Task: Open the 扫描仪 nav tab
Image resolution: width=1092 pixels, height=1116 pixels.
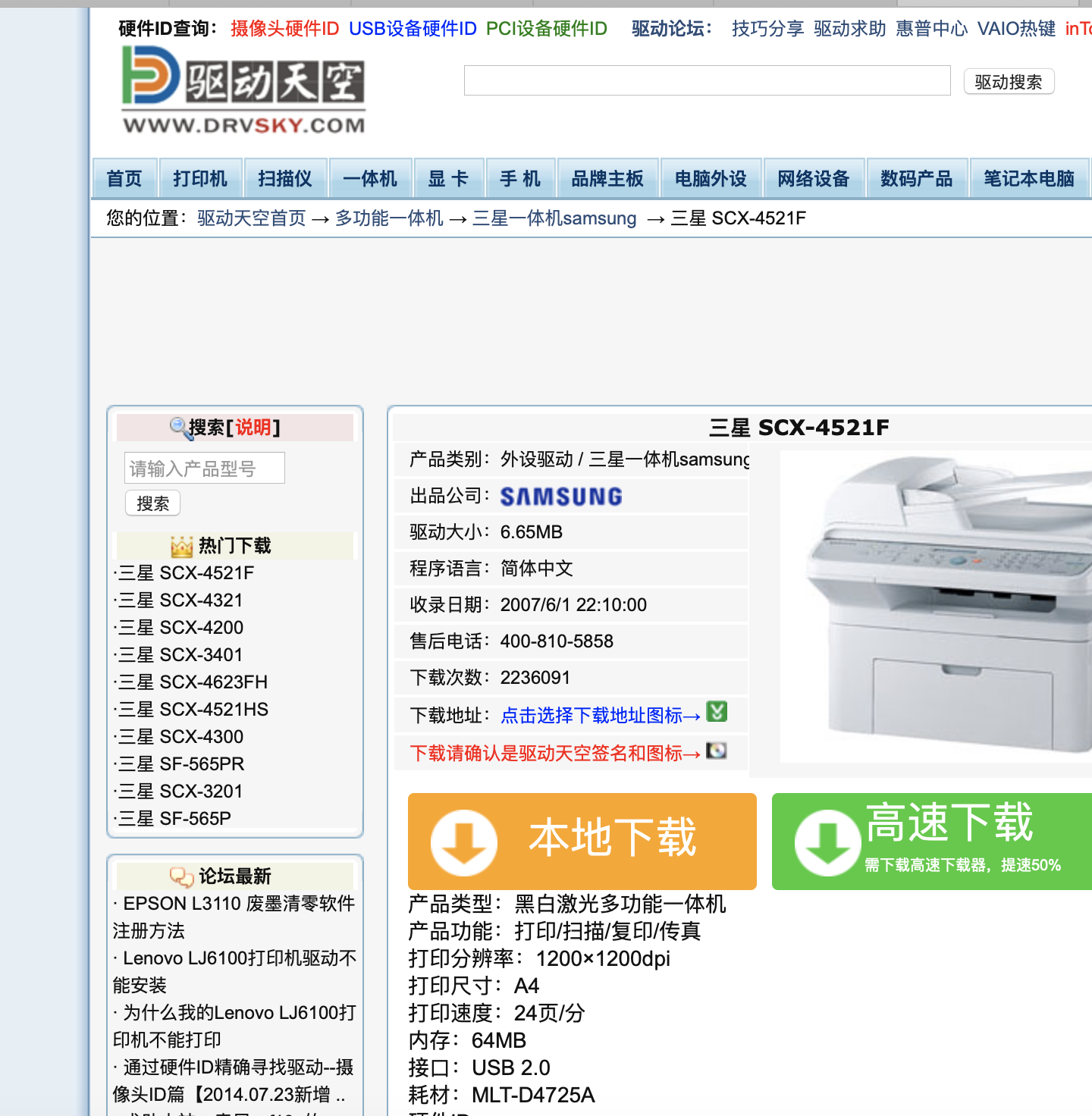Action: (x=285, y=178)
